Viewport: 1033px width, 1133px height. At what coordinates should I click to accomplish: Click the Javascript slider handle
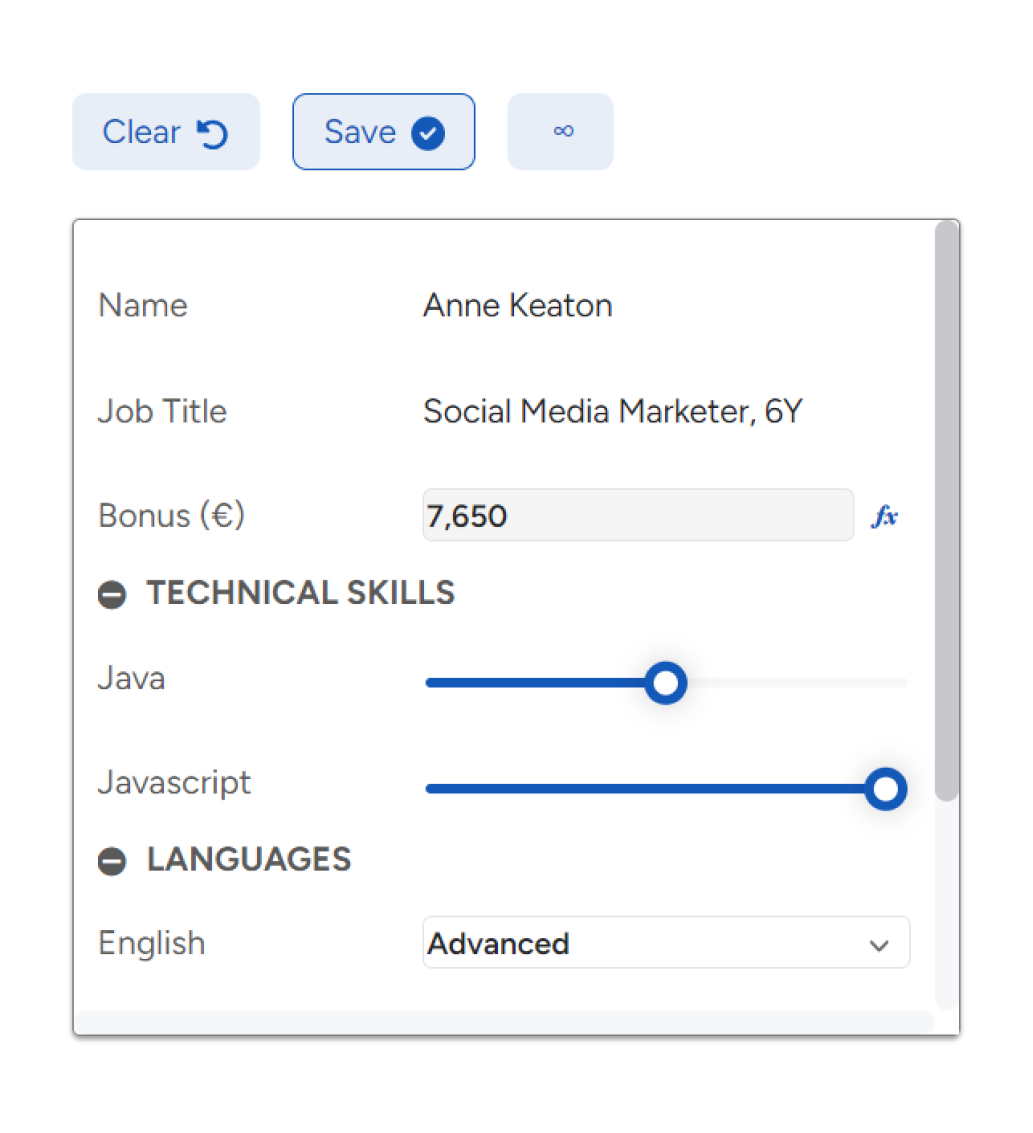pyautogui.click(x=885, y=789)
